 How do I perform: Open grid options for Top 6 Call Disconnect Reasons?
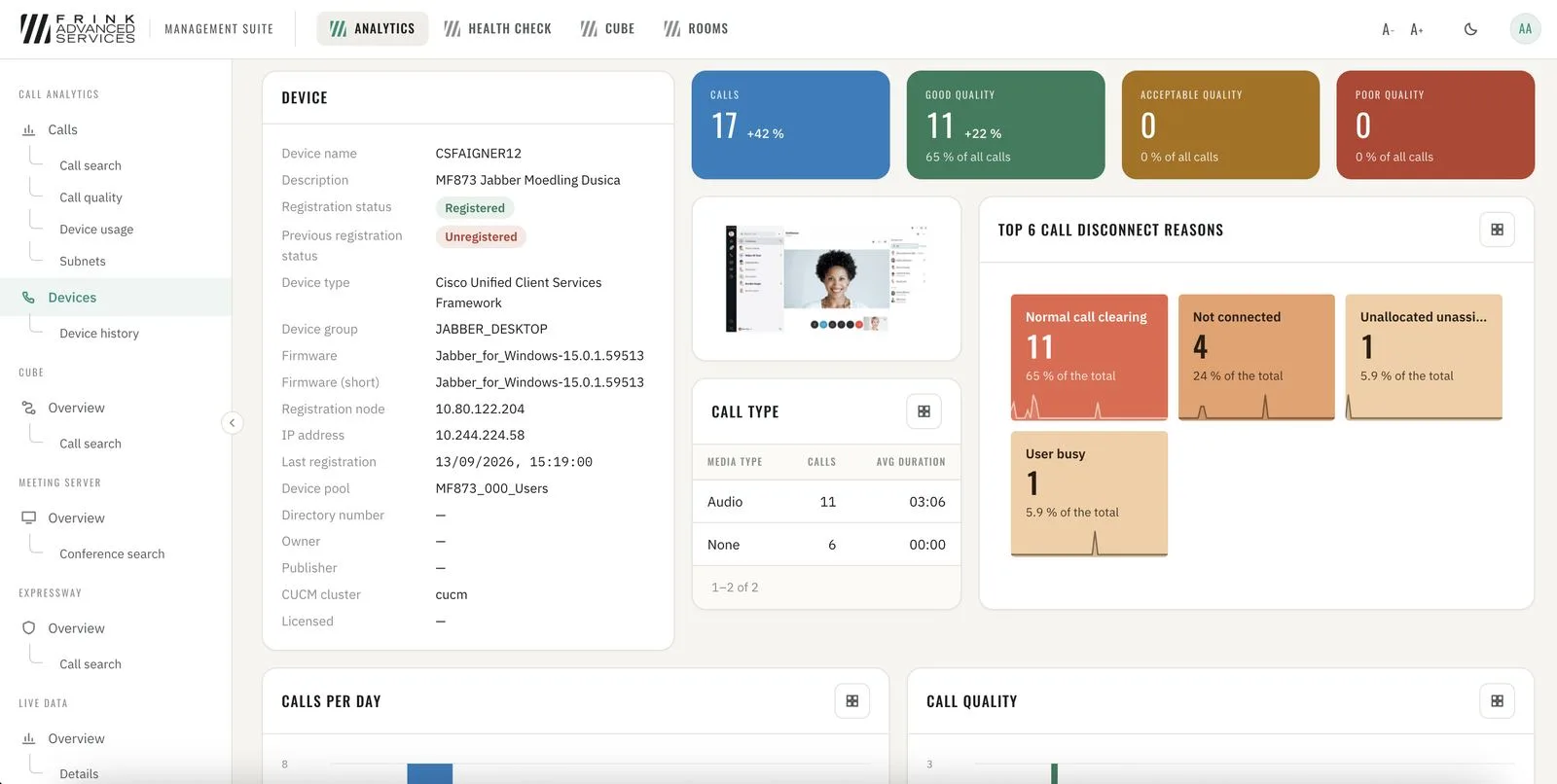click(1497, 230)
